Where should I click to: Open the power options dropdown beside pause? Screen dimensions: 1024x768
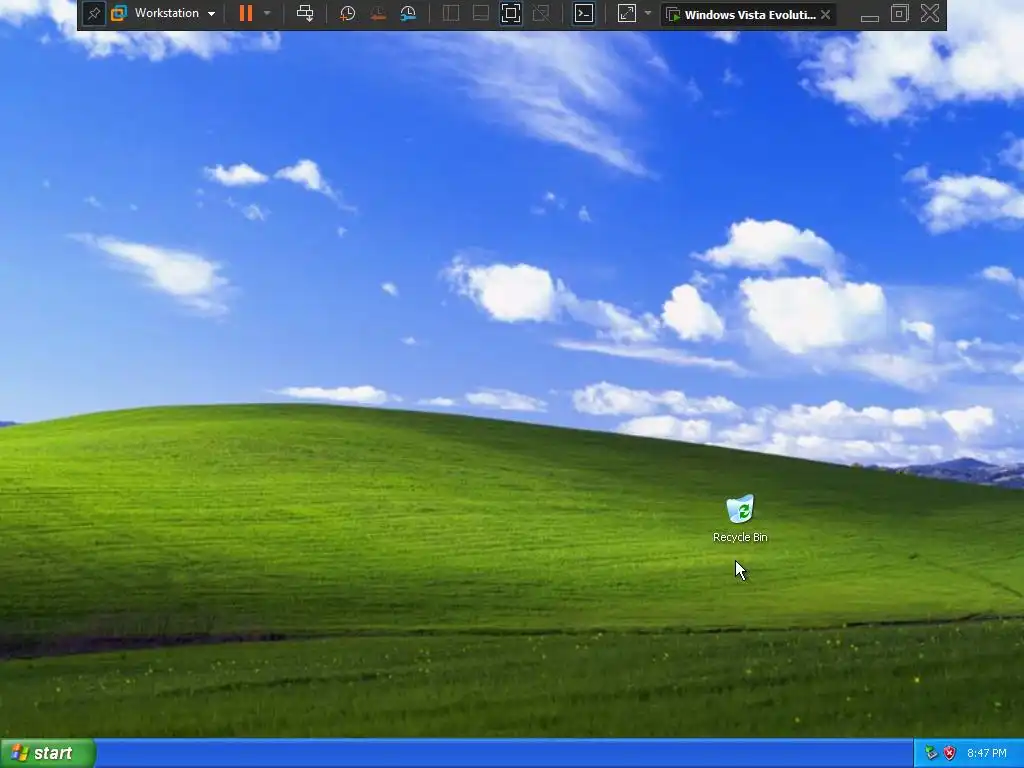pos(267,13)
